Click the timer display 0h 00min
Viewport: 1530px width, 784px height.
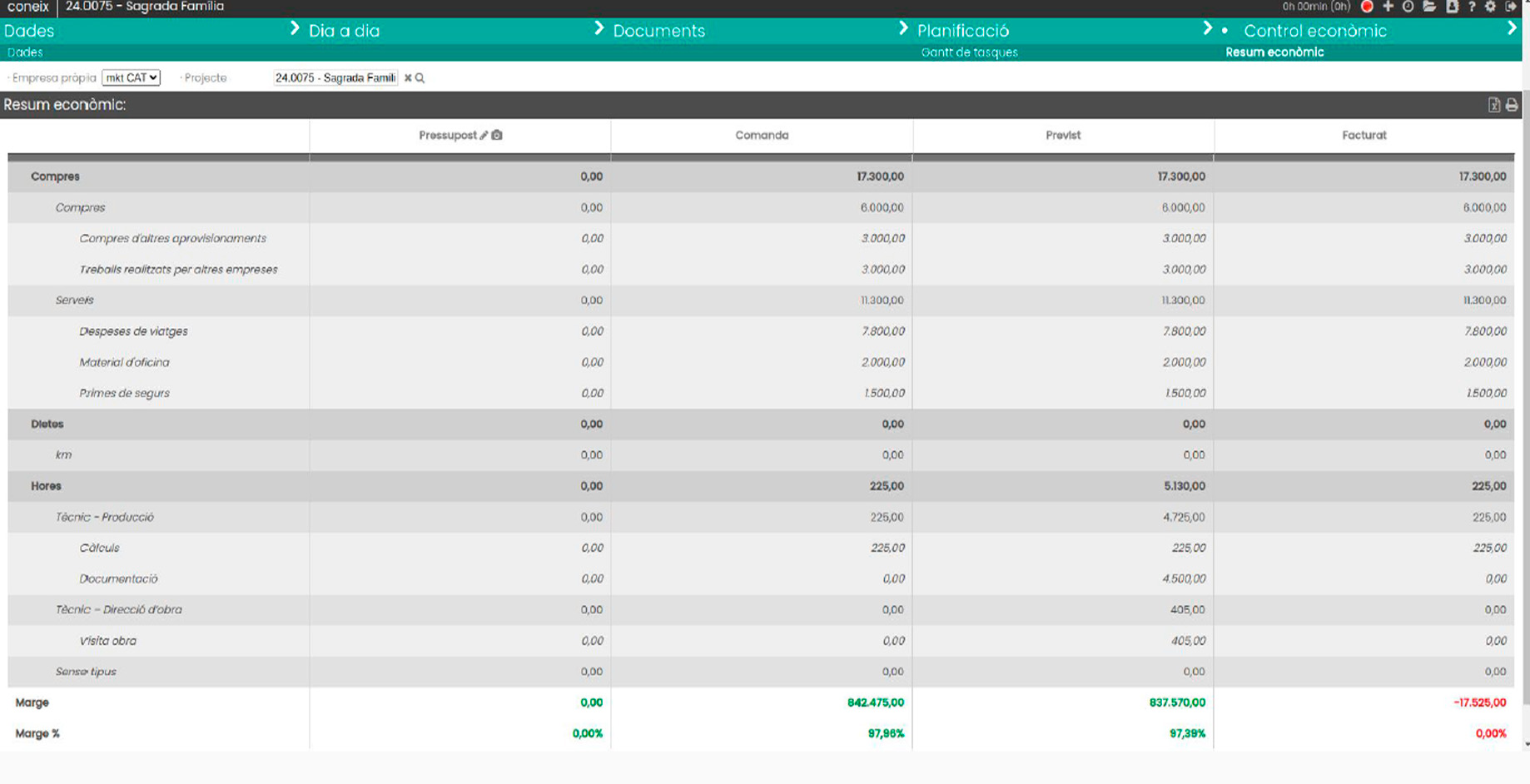[1316, 7]
